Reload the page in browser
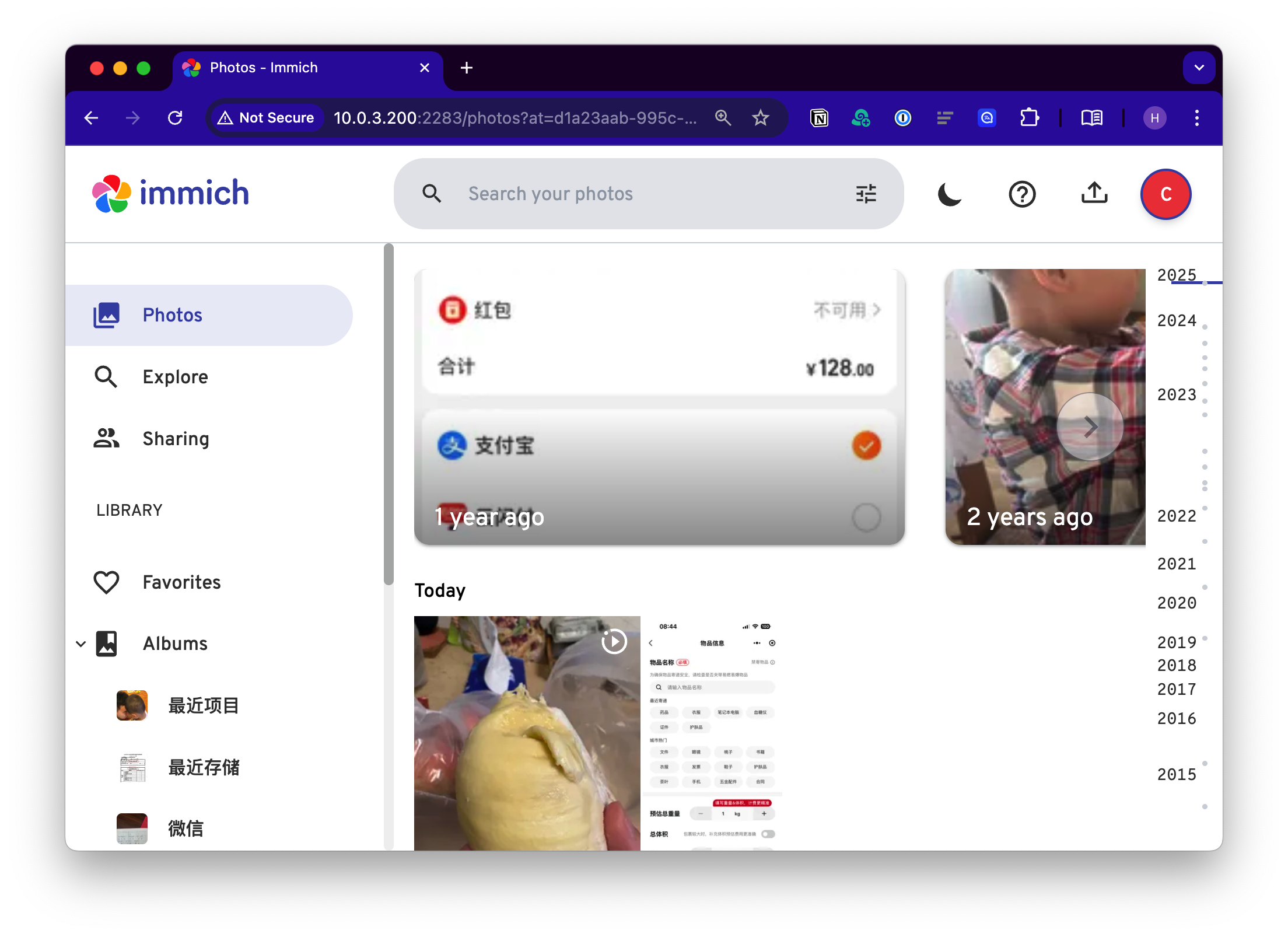This screenshot has height=937, width=1288. pos(175,118)
